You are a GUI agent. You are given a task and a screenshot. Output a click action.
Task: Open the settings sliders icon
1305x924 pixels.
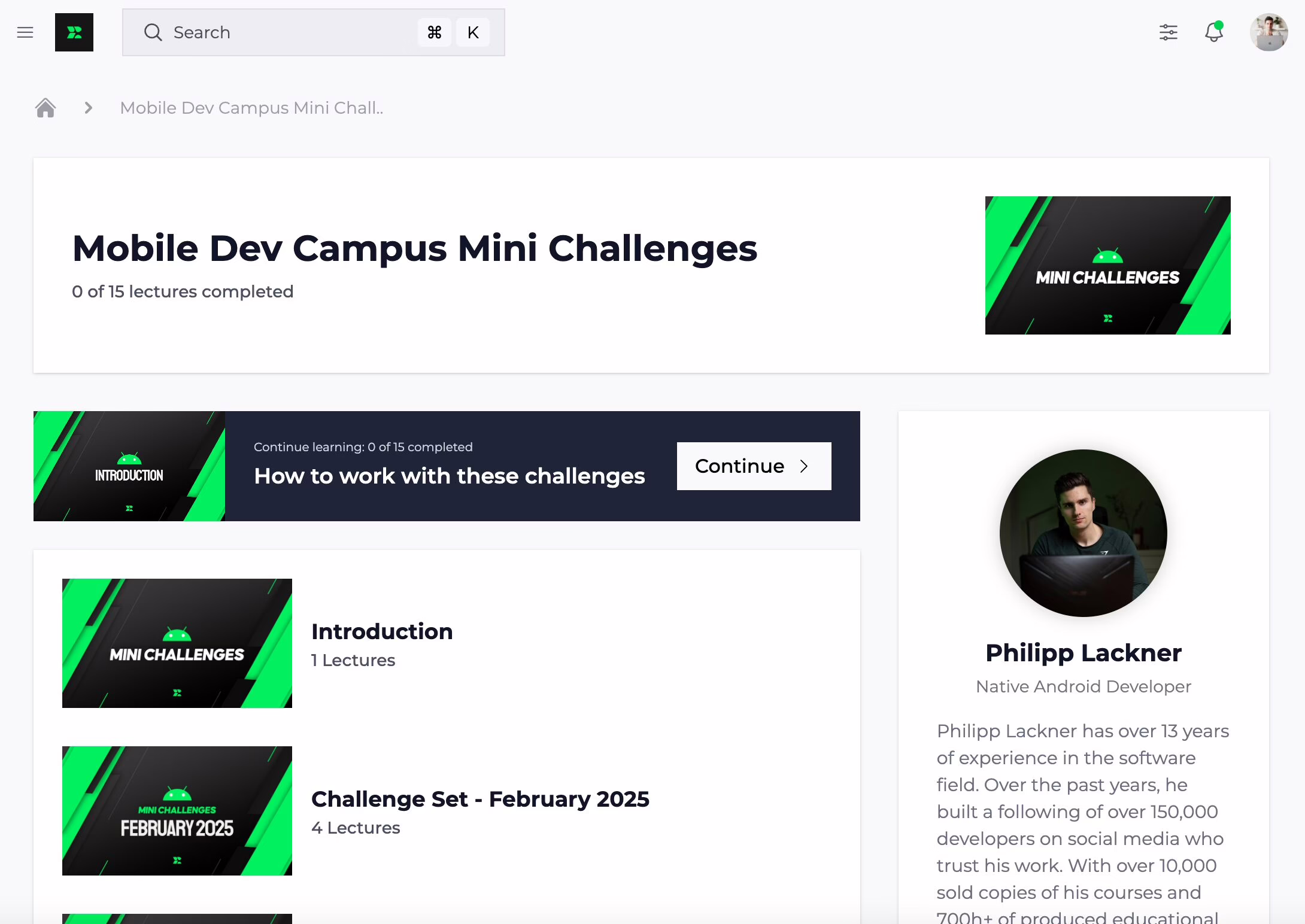click(1168, 32)
